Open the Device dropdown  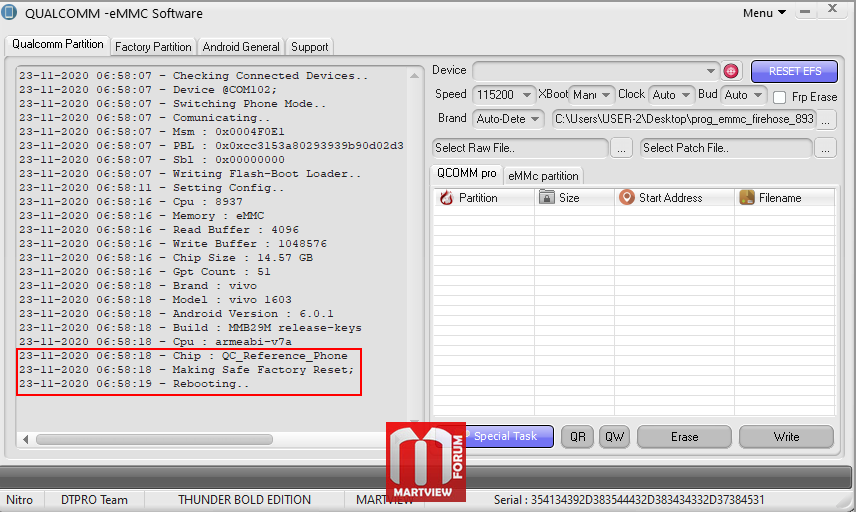pos(595,71)
